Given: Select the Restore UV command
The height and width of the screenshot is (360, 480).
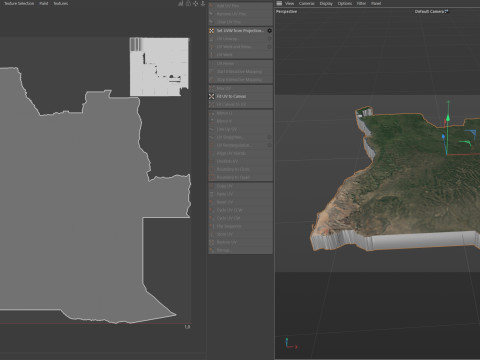Looking at the screenshot, I should (240, 242).
